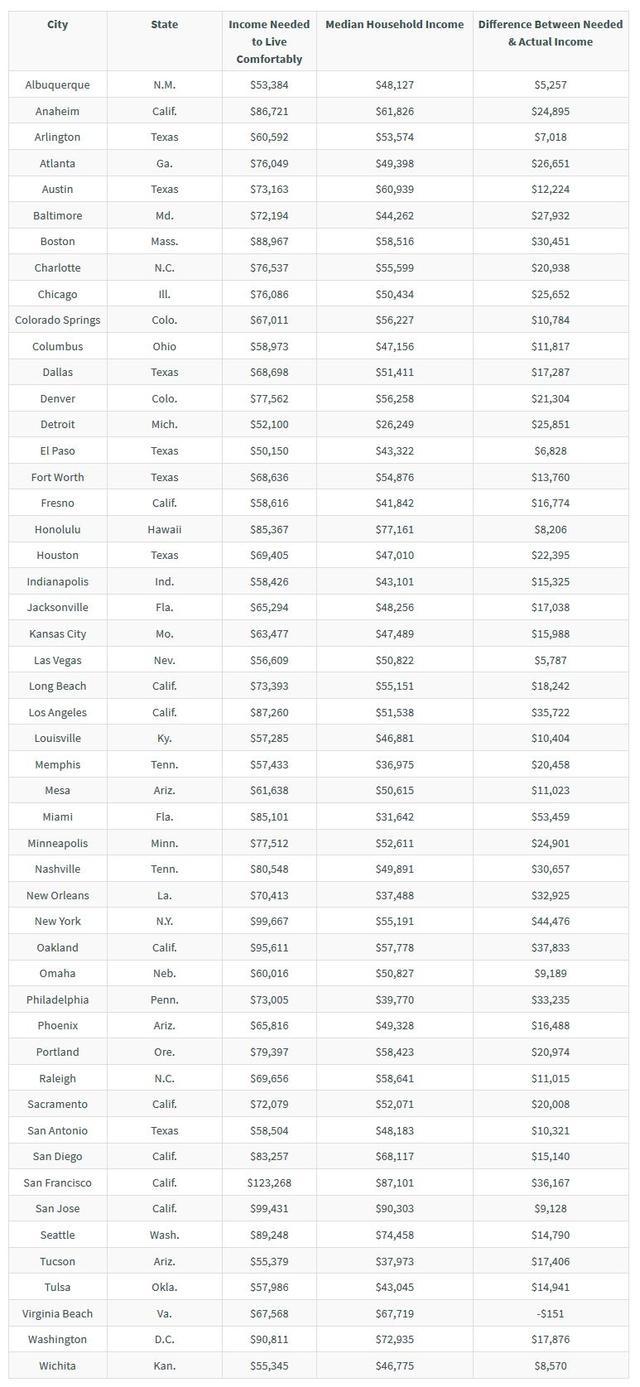Select the Wichita city cell

click(57, 1365)
